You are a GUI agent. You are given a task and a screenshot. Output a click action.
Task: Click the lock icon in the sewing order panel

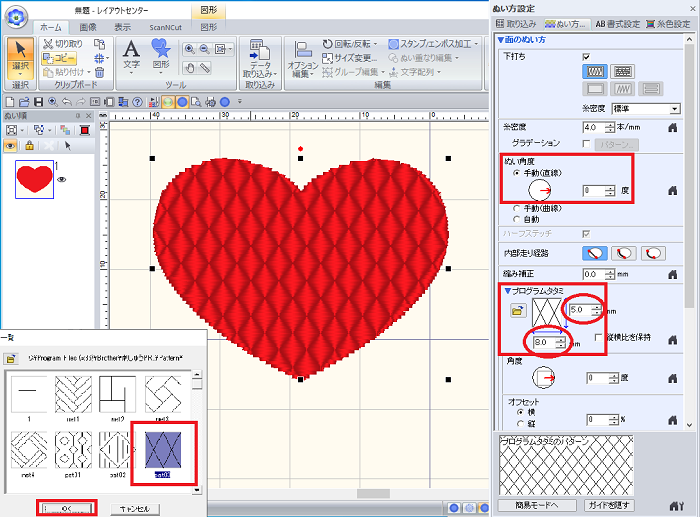tap(29, 145)
